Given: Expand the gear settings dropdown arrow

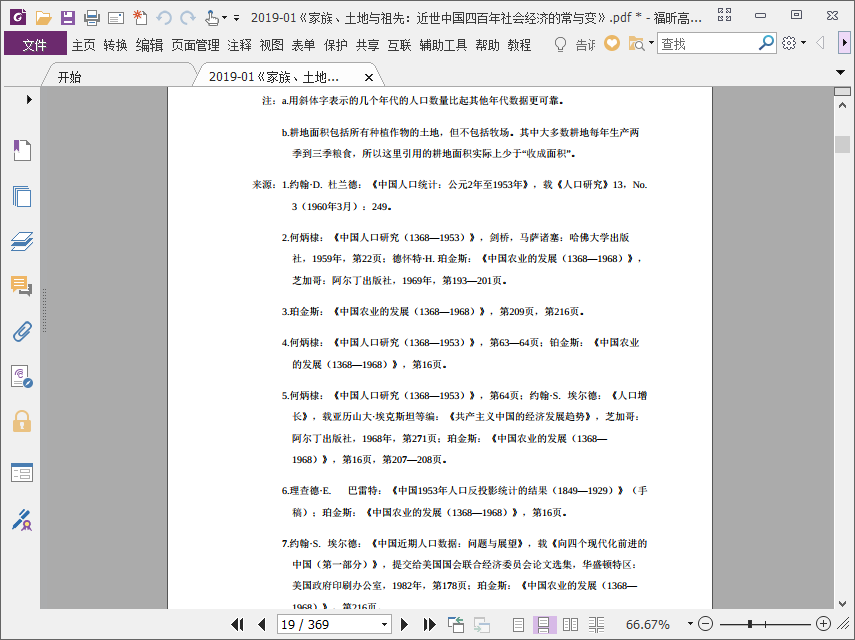Looking at the screenshot, I should pos(803,43).
